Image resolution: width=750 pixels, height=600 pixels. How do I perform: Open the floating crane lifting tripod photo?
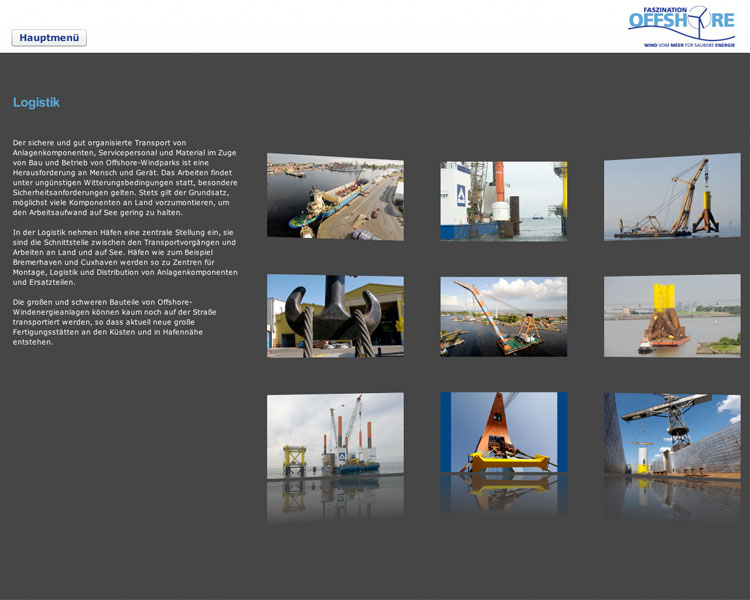(672, 197)
